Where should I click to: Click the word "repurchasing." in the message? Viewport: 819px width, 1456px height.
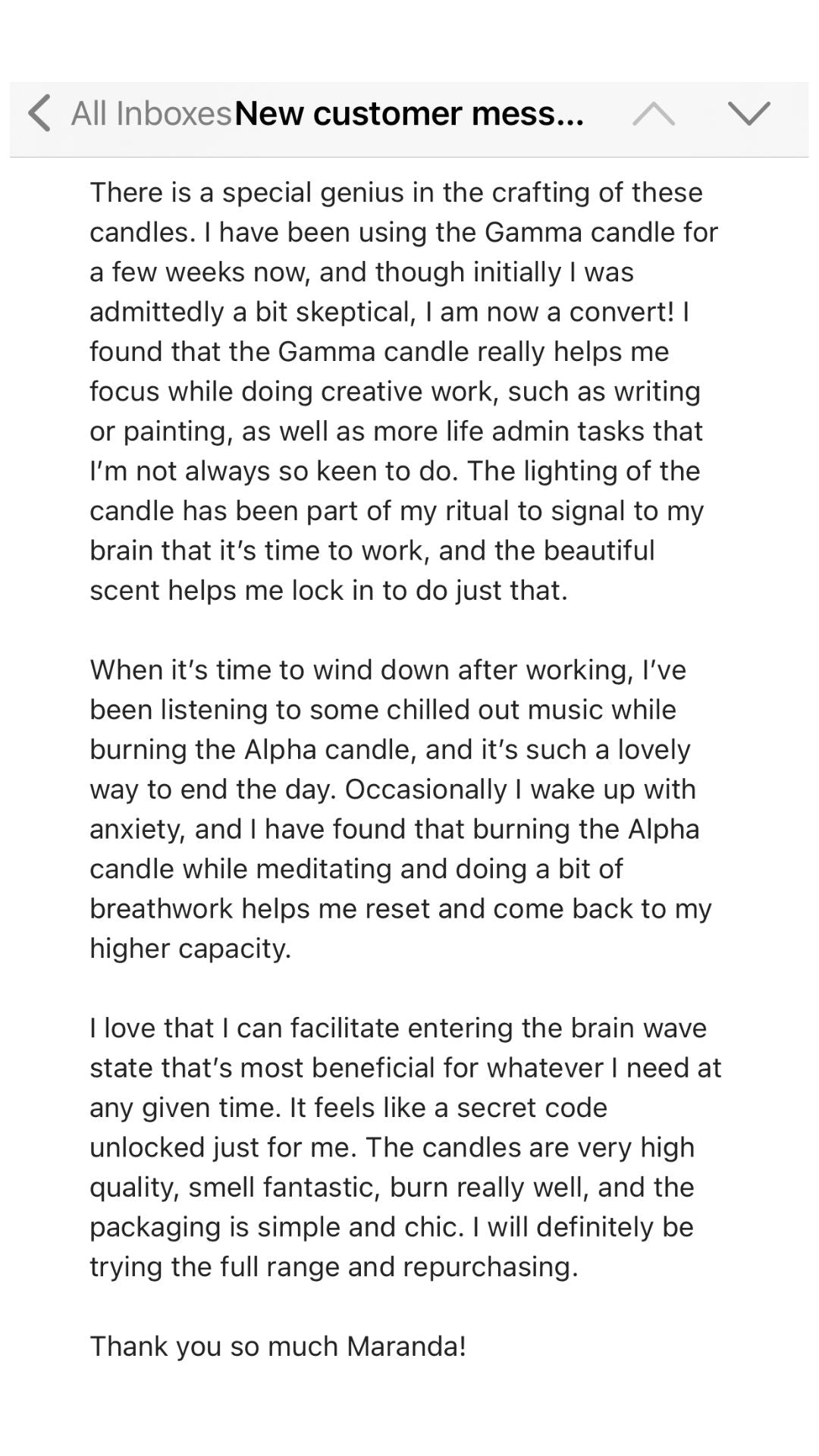point(490,1266)
